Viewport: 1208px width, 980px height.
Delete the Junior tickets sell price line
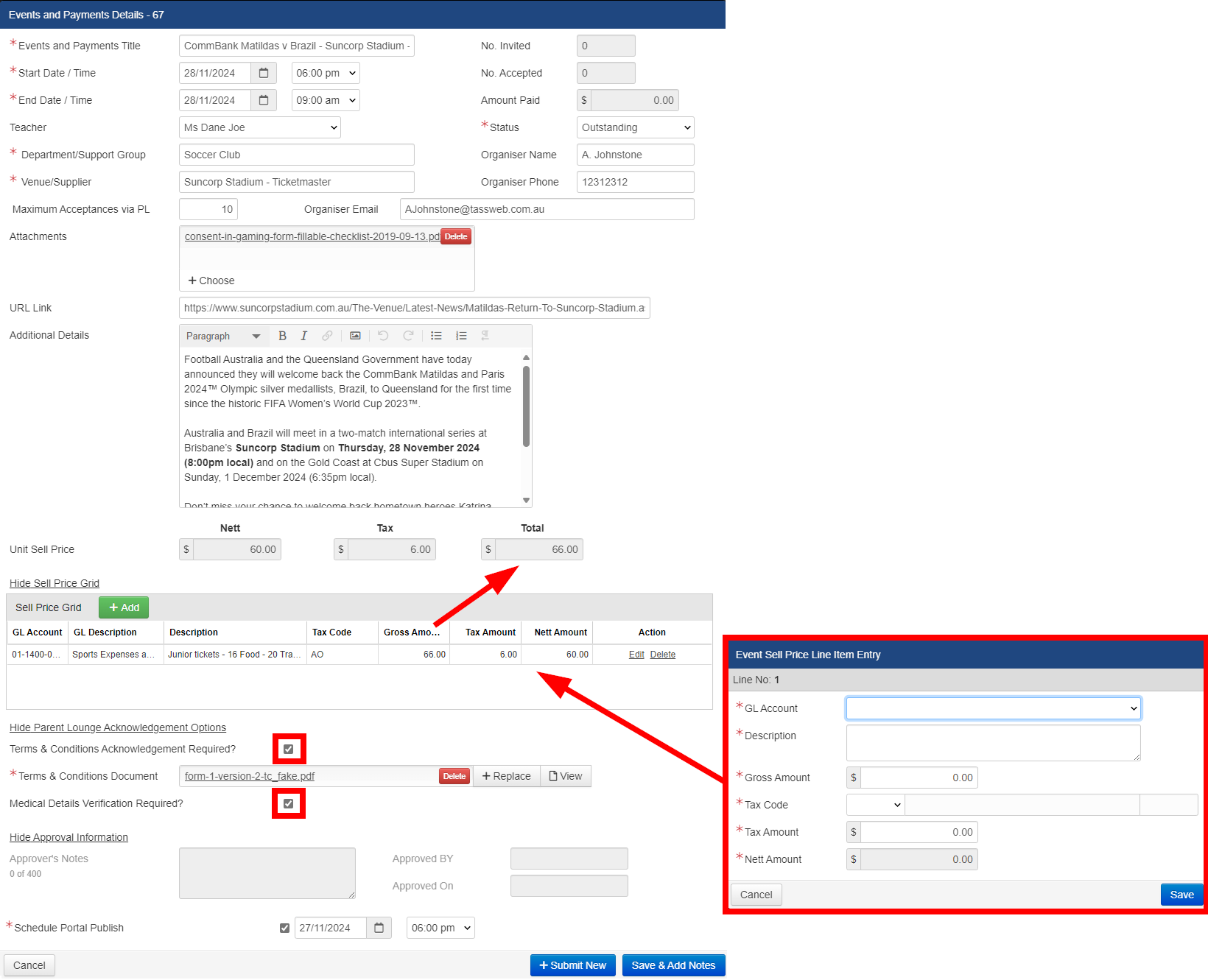(663, 655)
